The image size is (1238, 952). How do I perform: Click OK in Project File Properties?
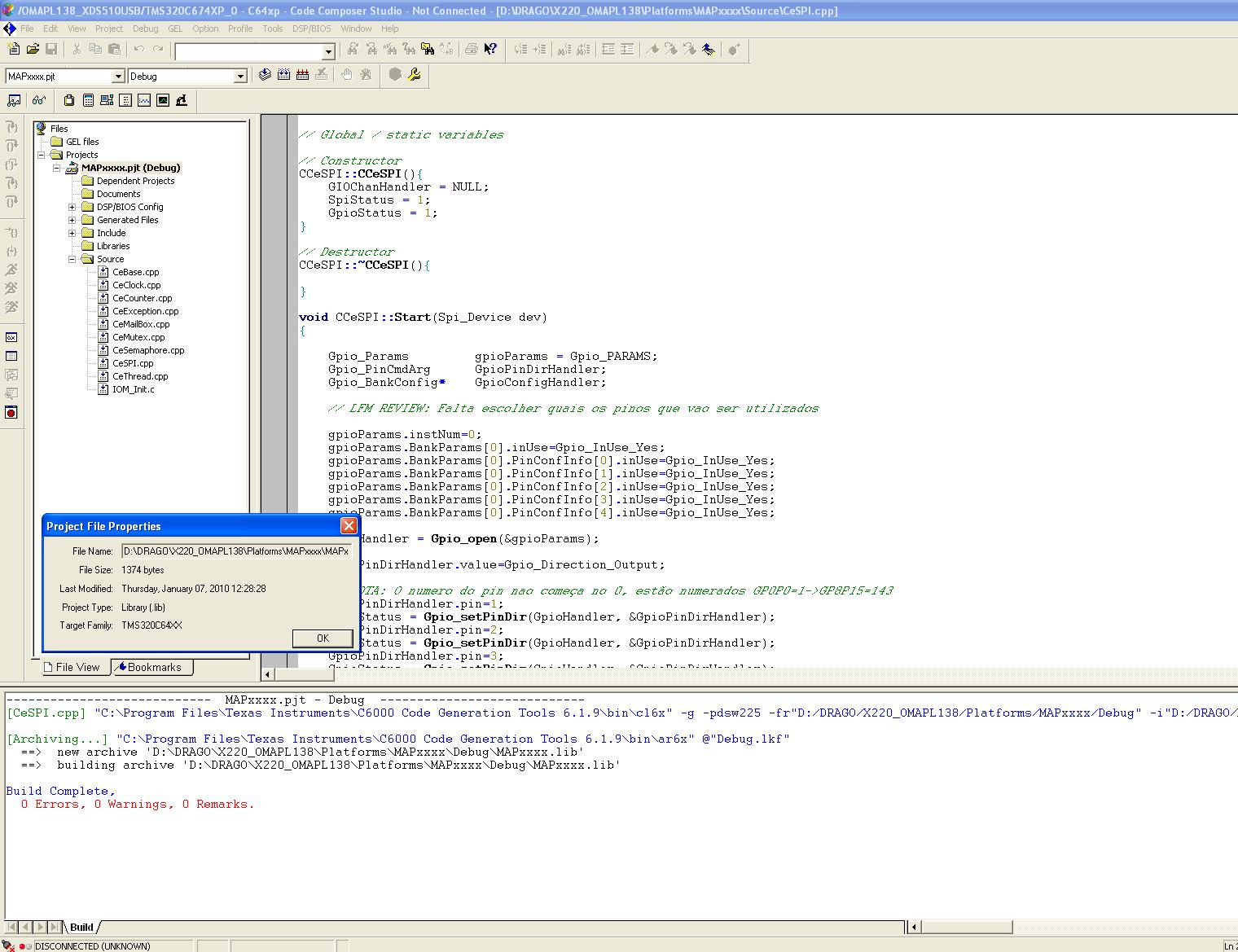pos(323,638)
